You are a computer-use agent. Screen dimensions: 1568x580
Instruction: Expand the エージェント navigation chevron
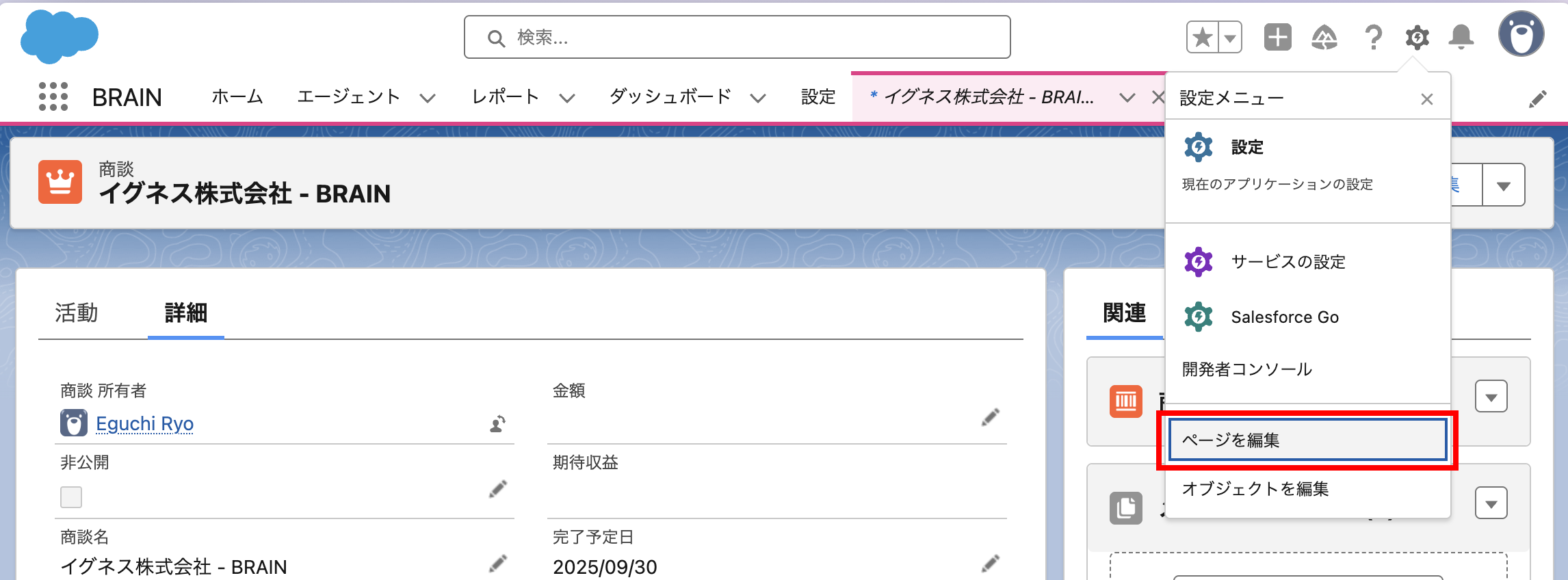click(428, 98)
